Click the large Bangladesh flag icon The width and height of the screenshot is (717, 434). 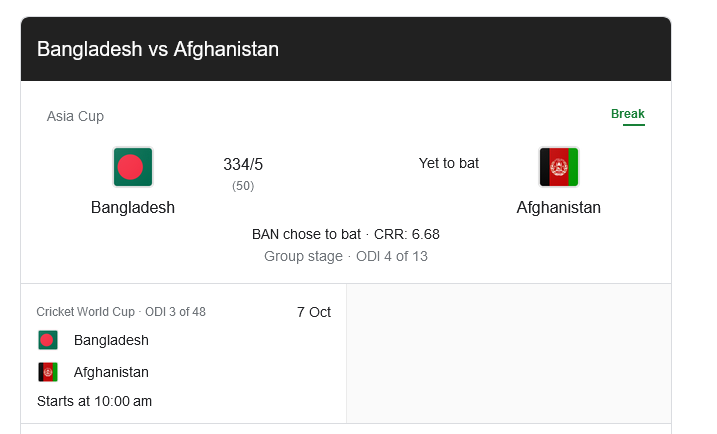click(x=133, y=167)
